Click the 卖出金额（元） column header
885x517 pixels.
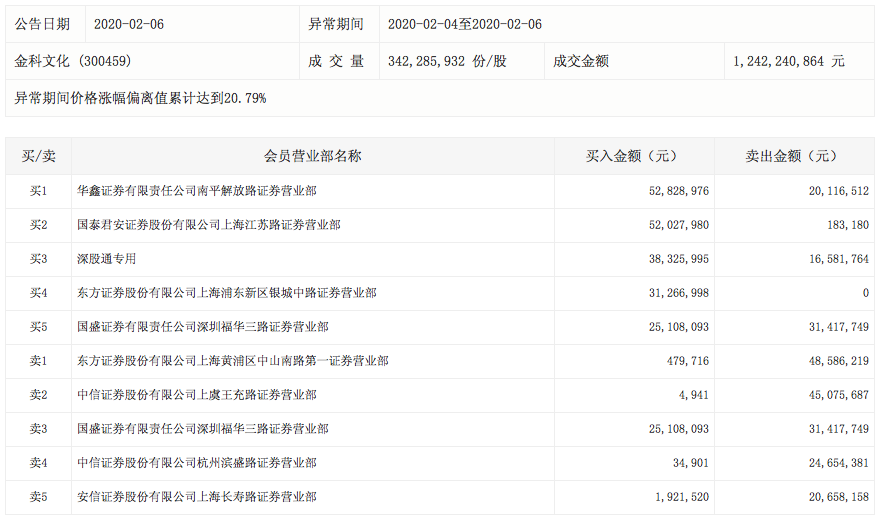click(x=794, y=156)
